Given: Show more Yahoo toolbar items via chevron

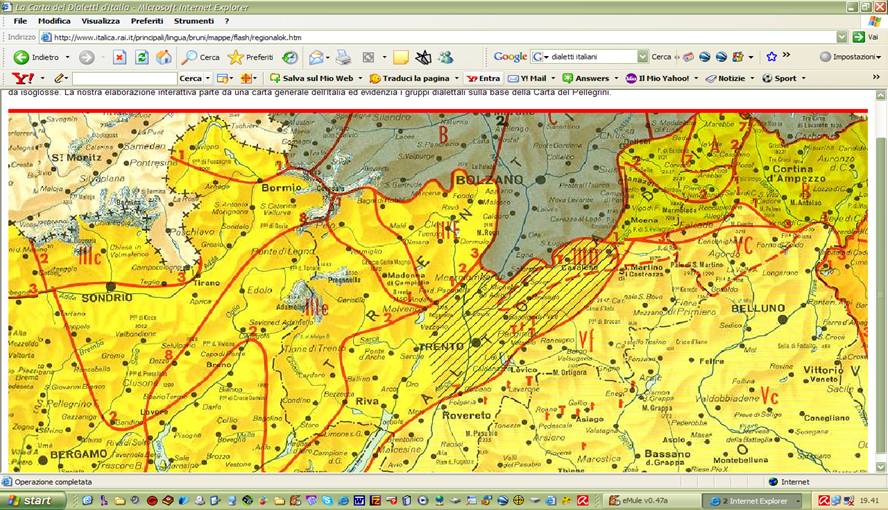Looking at the screenshot, I should pyautogui.click(x=876, y=77).
